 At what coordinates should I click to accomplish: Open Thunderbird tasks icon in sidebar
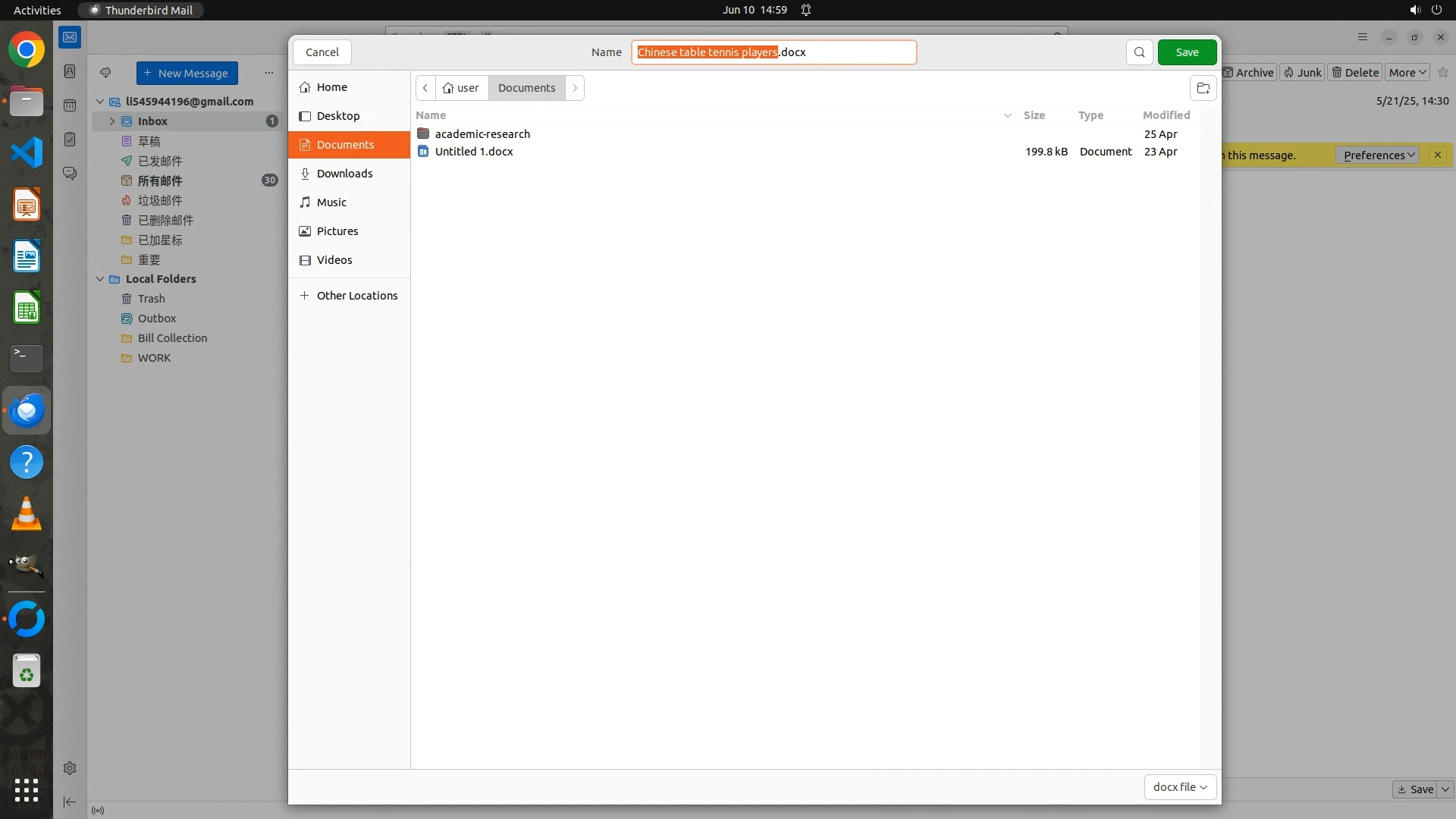click(70, 140)
